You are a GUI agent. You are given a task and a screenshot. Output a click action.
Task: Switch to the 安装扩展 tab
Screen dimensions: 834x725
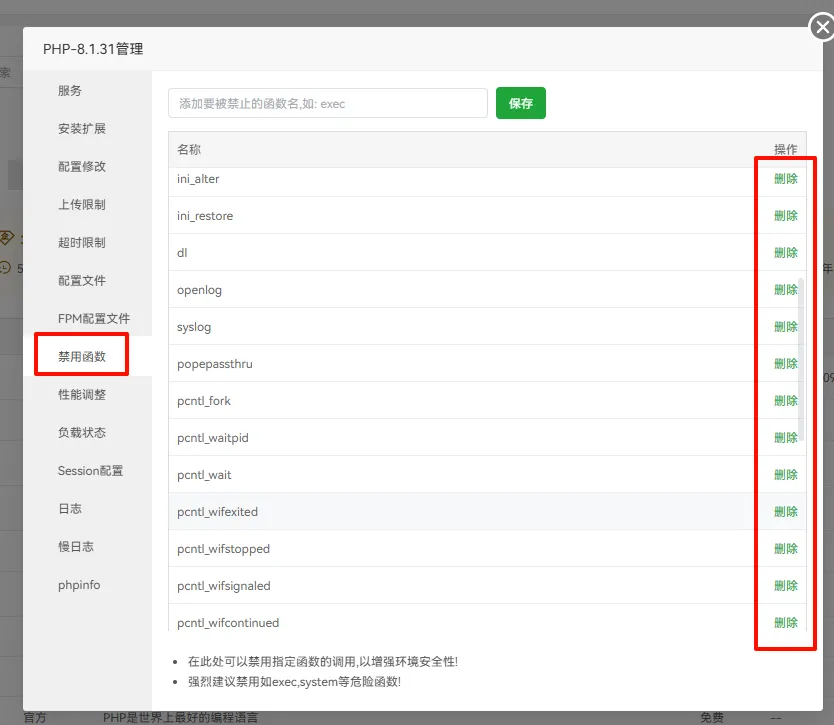click(82, 129)
